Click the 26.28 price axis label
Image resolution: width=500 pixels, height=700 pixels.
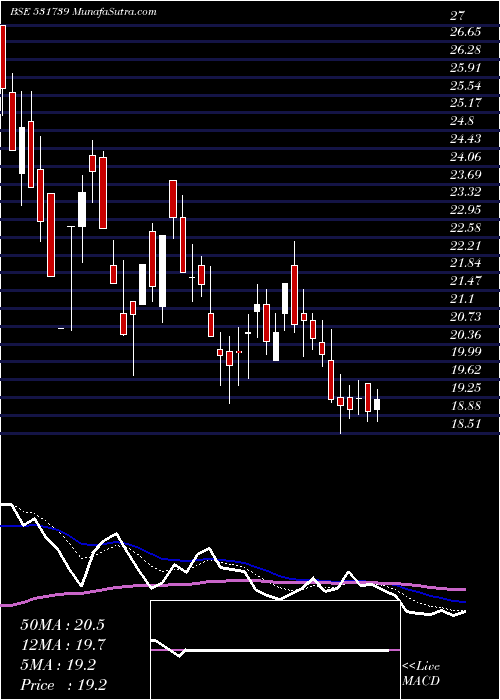[466, 50]
